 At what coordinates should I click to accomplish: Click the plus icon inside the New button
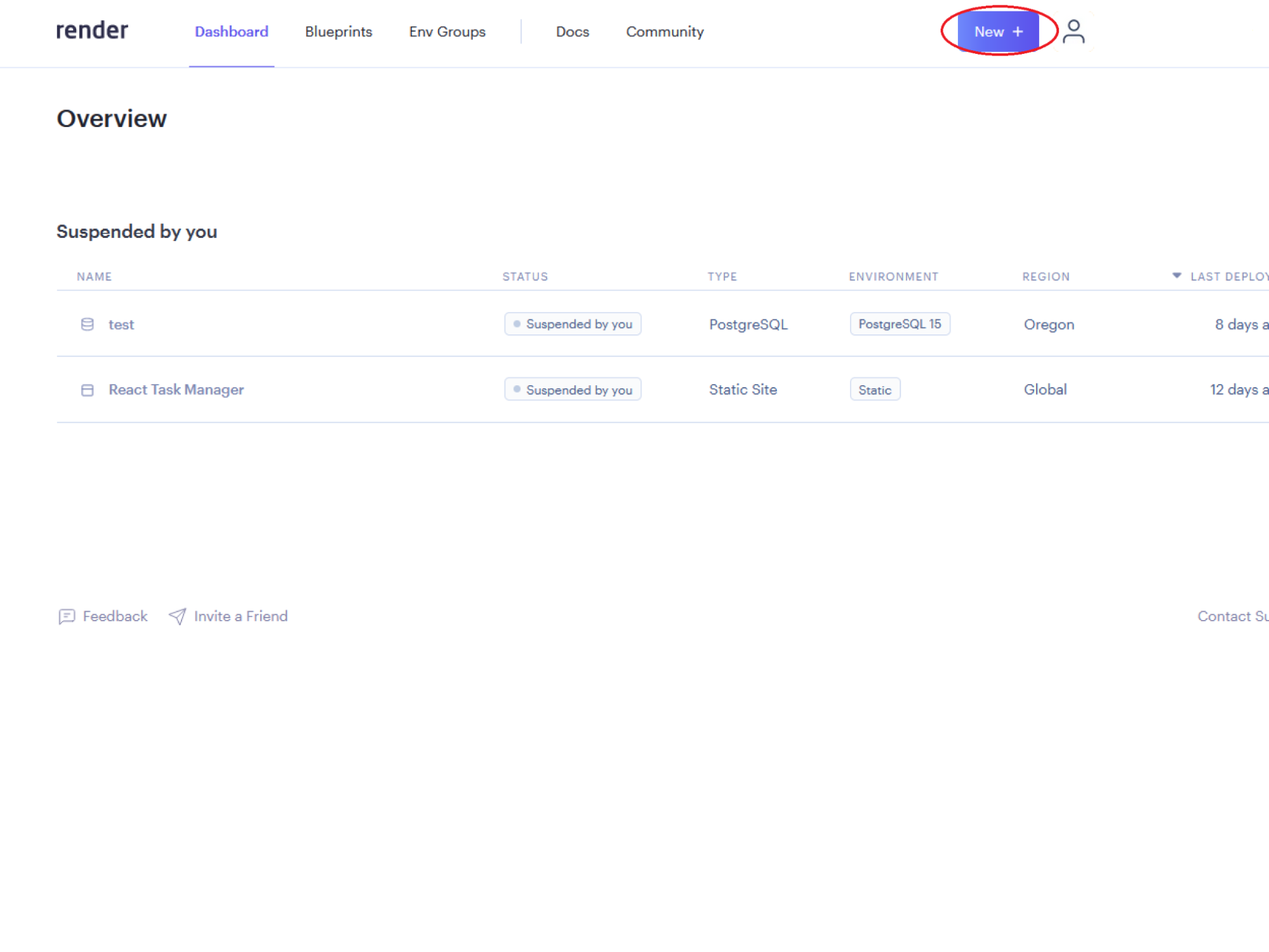coord(1018,30)
